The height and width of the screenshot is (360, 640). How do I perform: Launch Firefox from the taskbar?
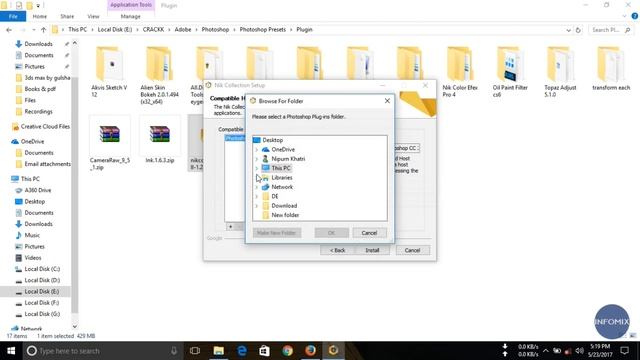click(310, 351)
